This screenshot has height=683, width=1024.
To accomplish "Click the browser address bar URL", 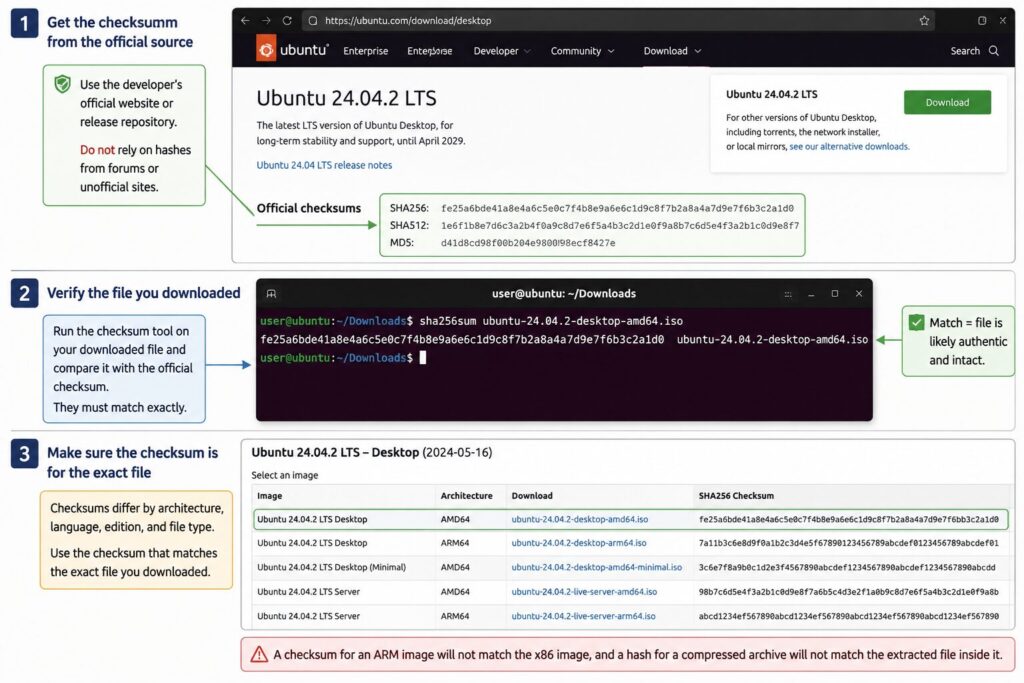I will point(408,20).
